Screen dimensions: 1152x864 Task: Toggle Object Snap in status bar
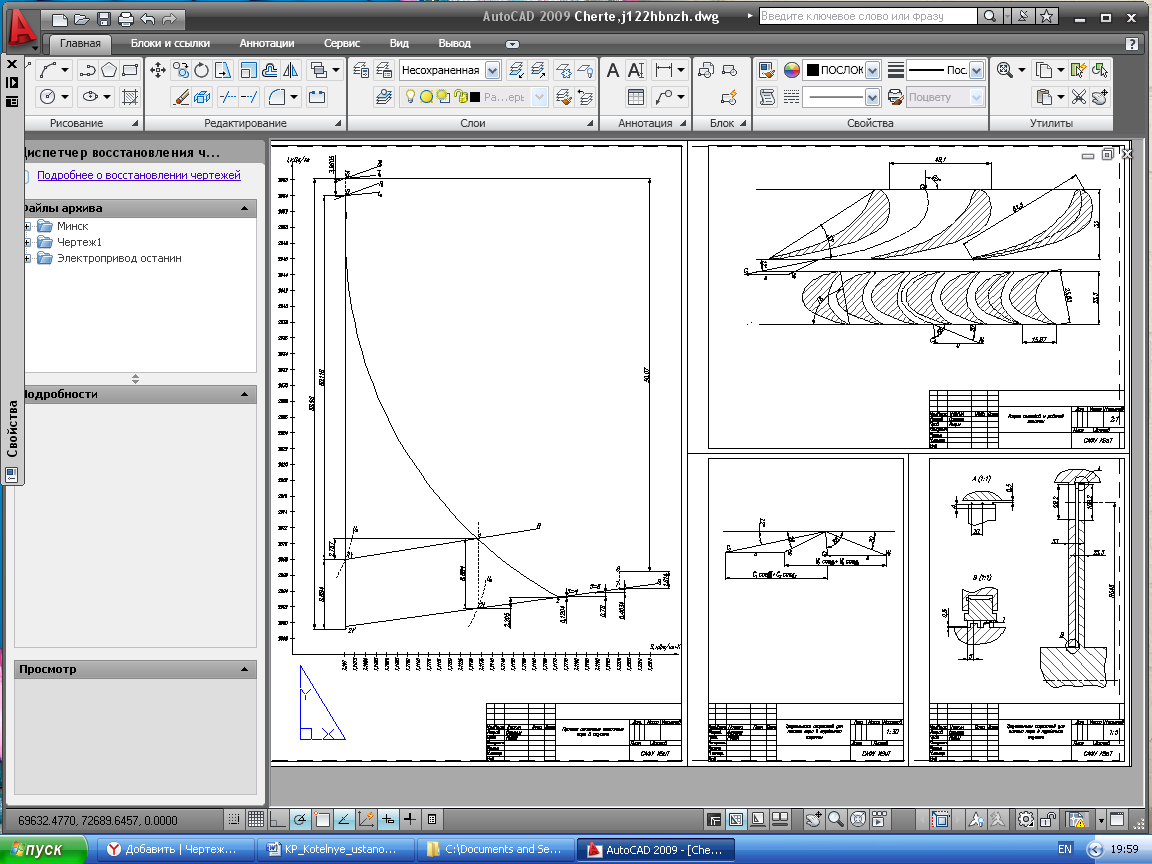pos(322,819)
